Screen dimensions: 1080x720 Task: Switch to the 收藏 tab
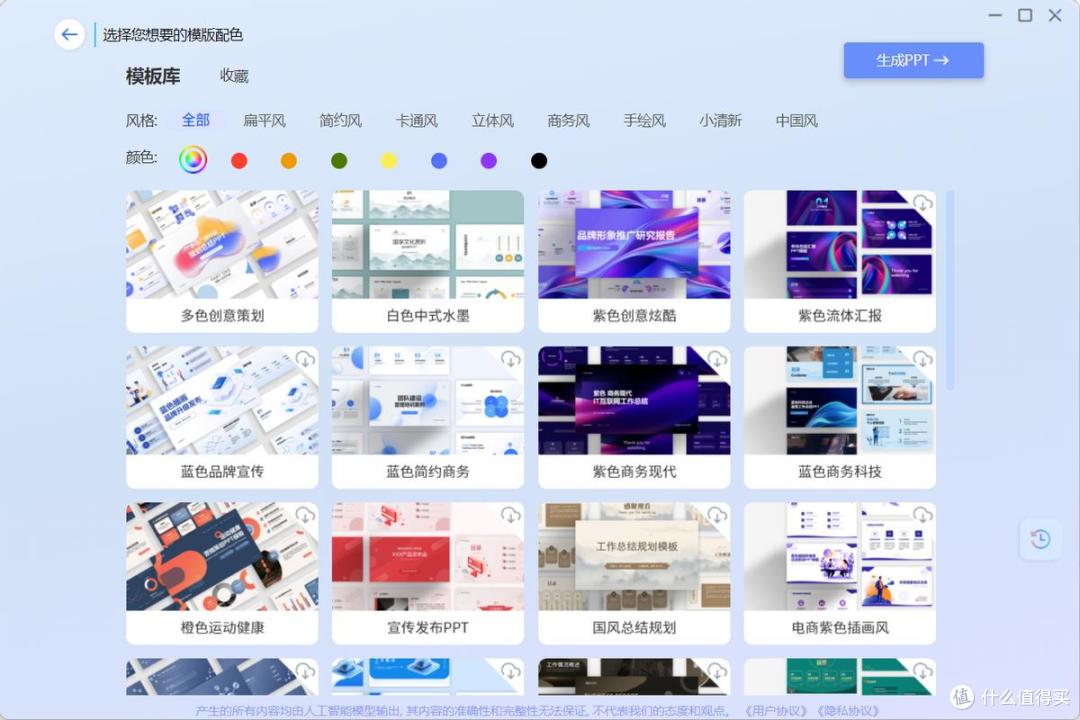(x=234, y=76)
